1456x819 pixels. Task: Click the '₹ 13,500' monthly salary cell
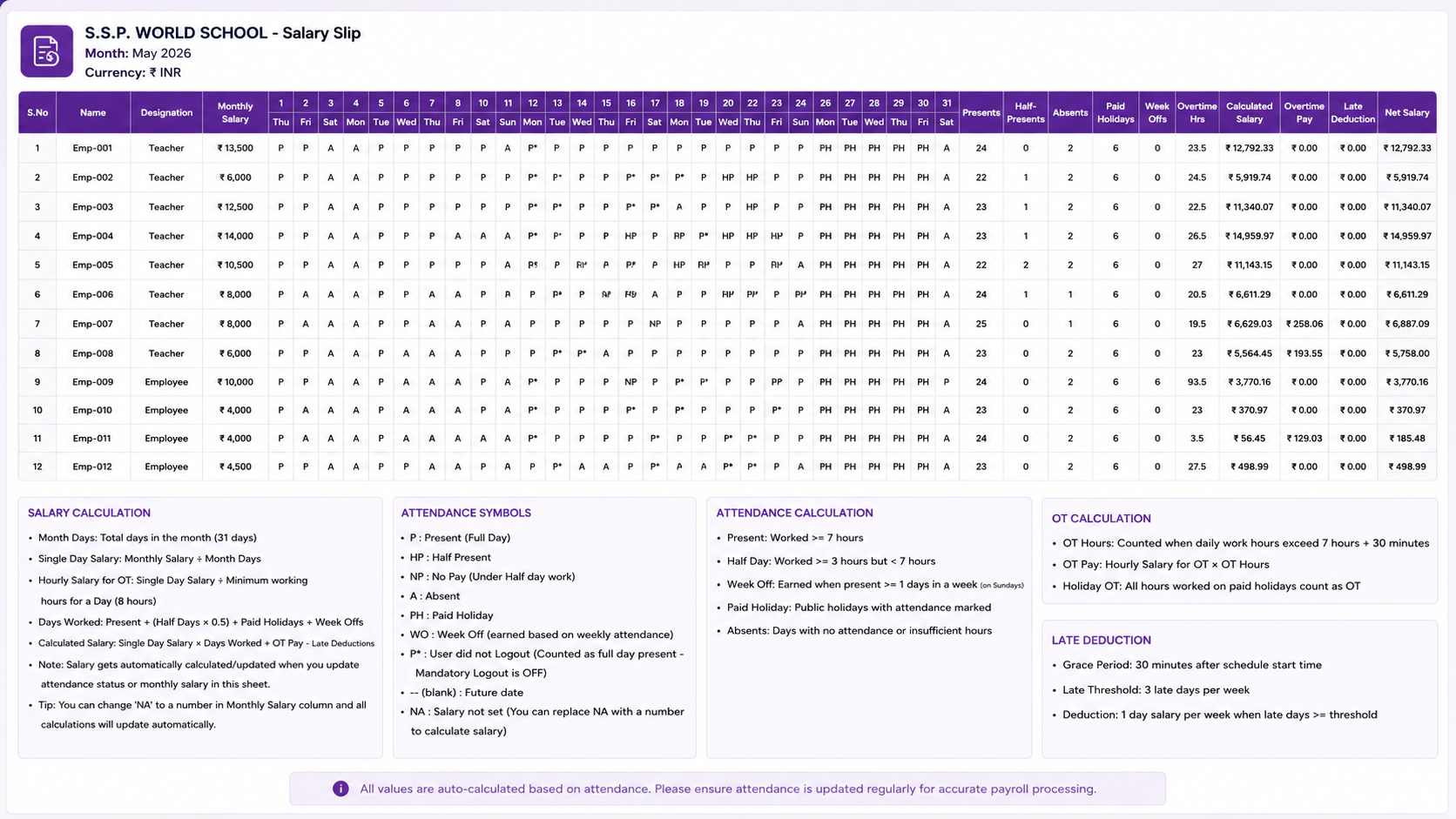tap(235, 148)
